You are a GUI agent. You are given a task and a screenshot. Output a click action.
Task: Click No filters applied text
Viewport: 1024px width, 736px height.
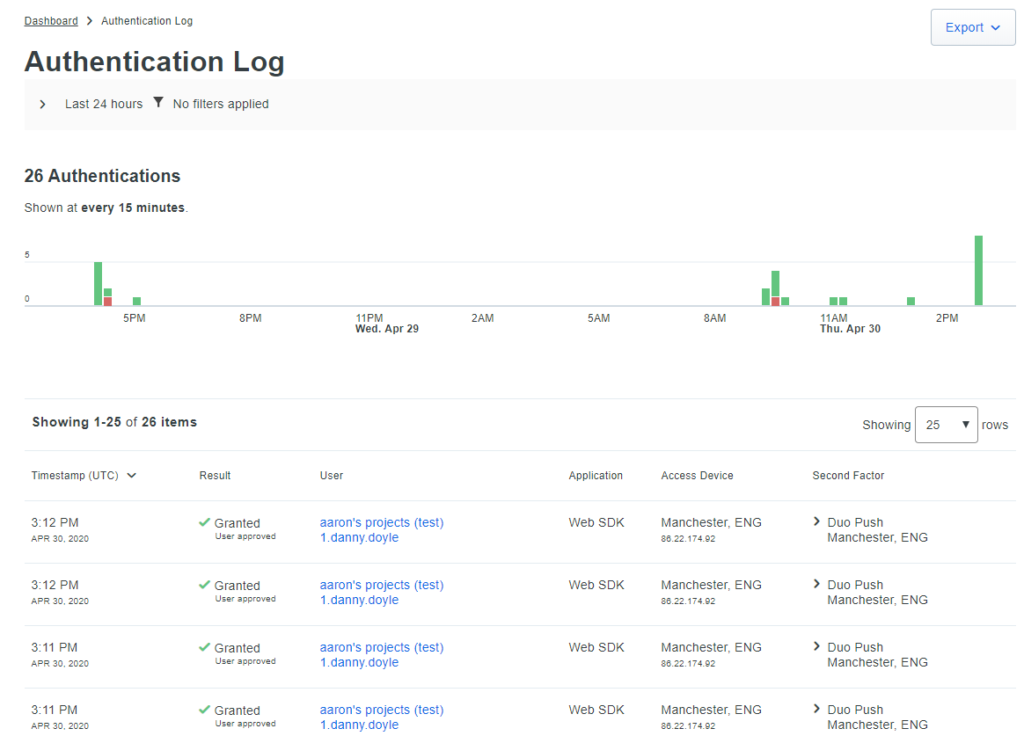[221, 104]
